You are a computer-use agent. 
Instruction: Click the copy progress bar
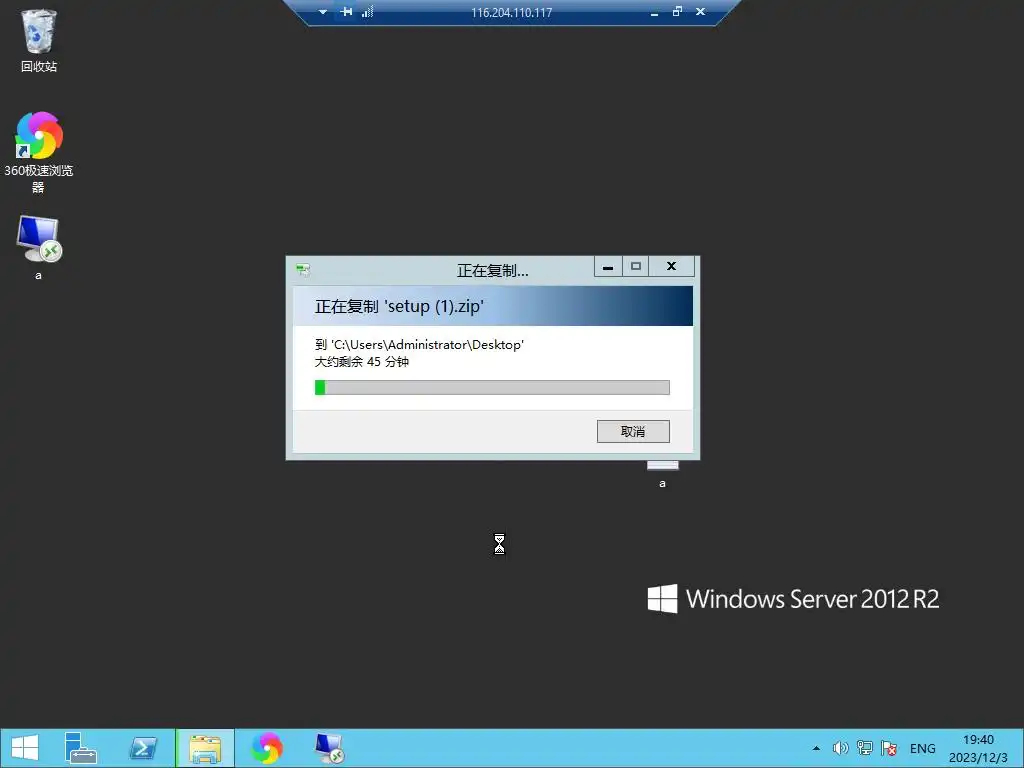pos(492,387)
